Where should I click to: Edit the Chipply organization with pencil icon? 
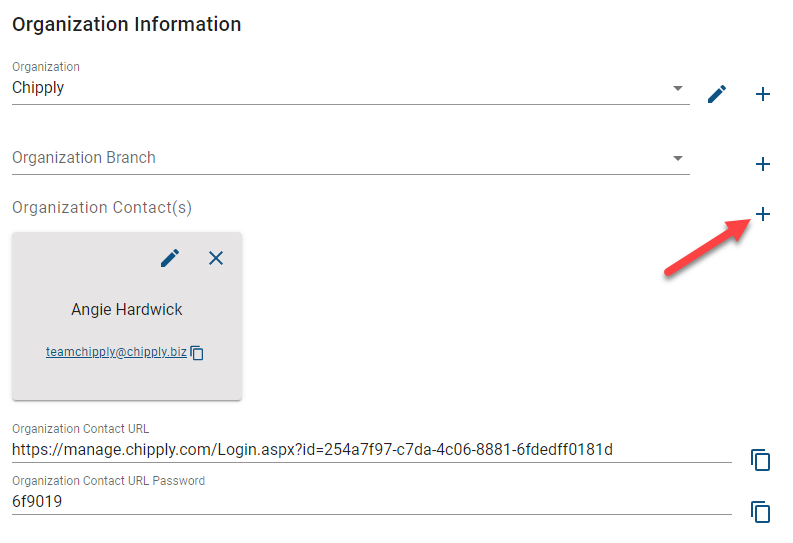pyautogui.click(x=717, y=94)
